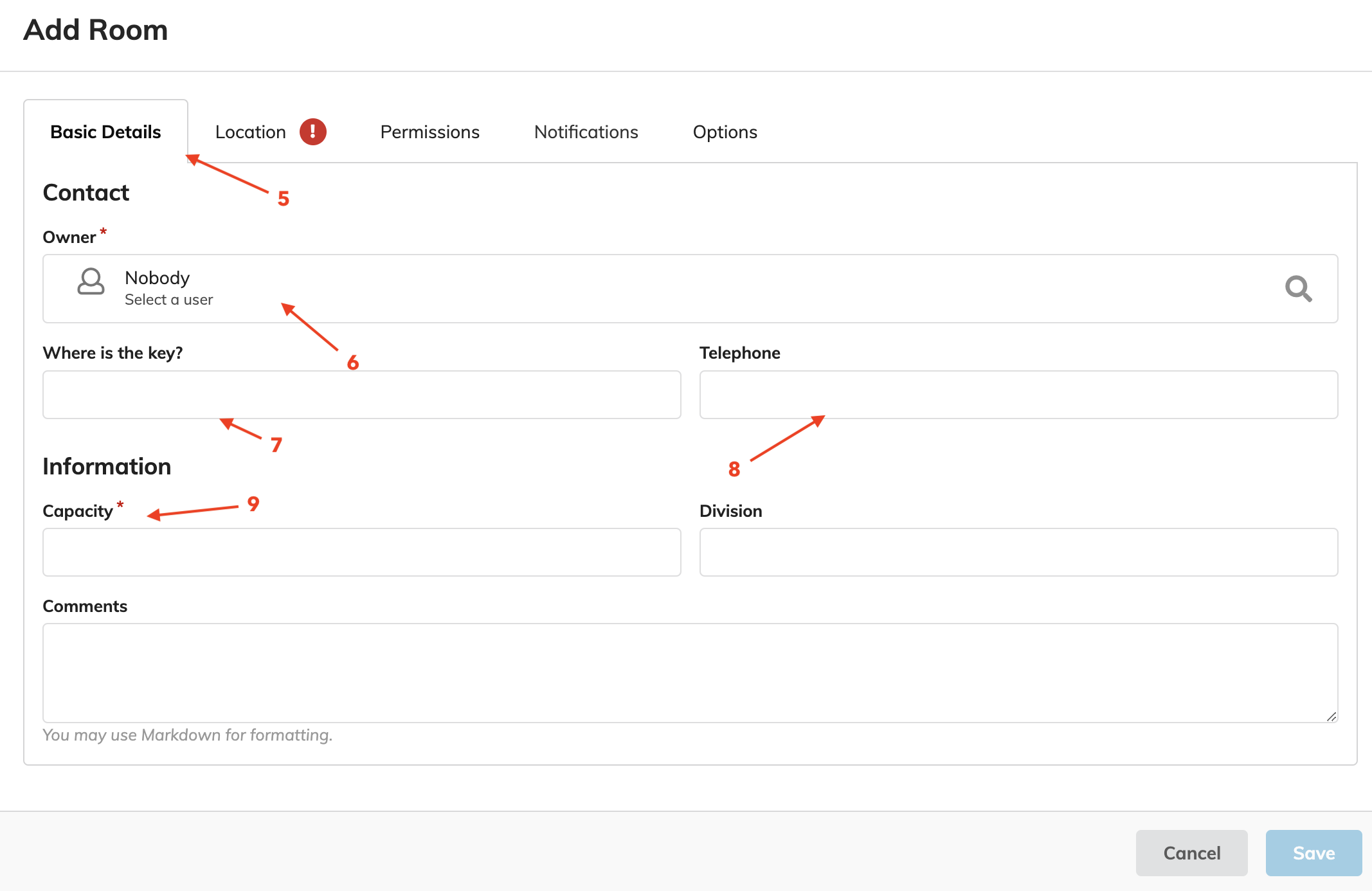Switch to the Location tab
The height and width of the screenshot is (891, 1372).
pyautogui.click(x=251, y=132)
